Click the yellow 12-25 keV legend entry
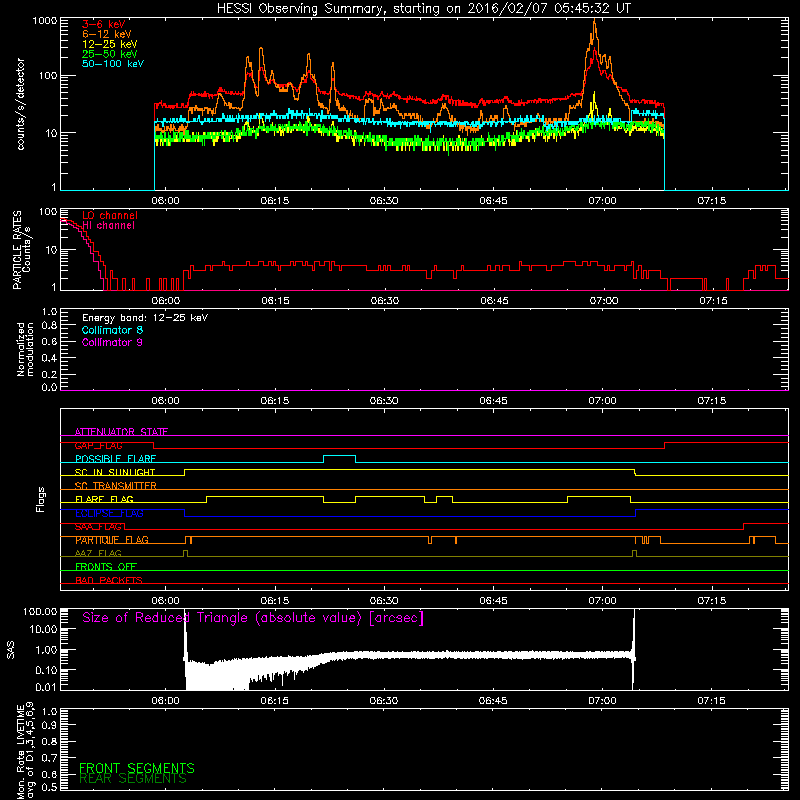800x800 pixels. click(110, 44)
